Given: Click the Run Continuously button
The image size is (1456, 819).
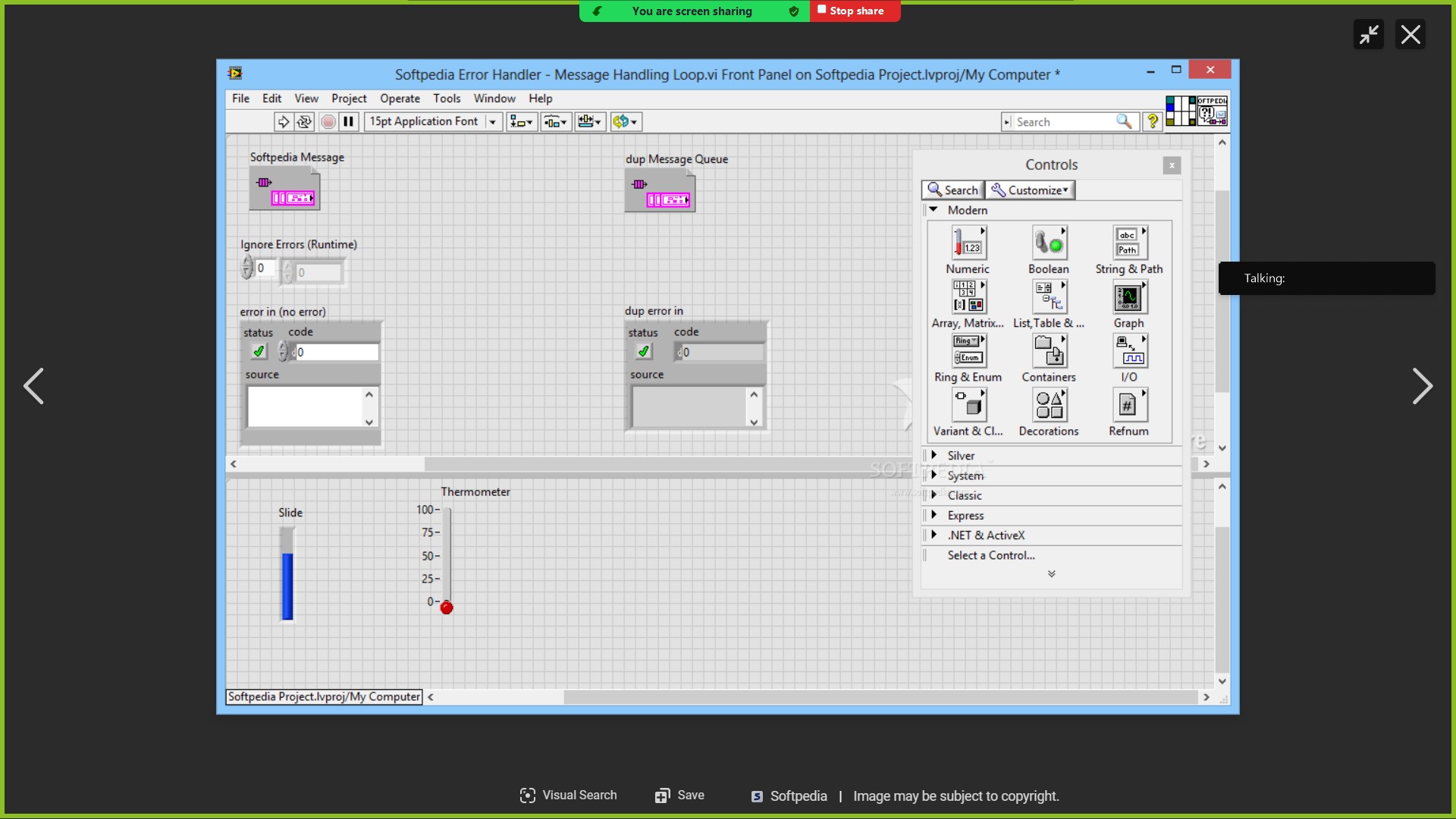Looking at the screenshot, I should (x=304, y=121).
